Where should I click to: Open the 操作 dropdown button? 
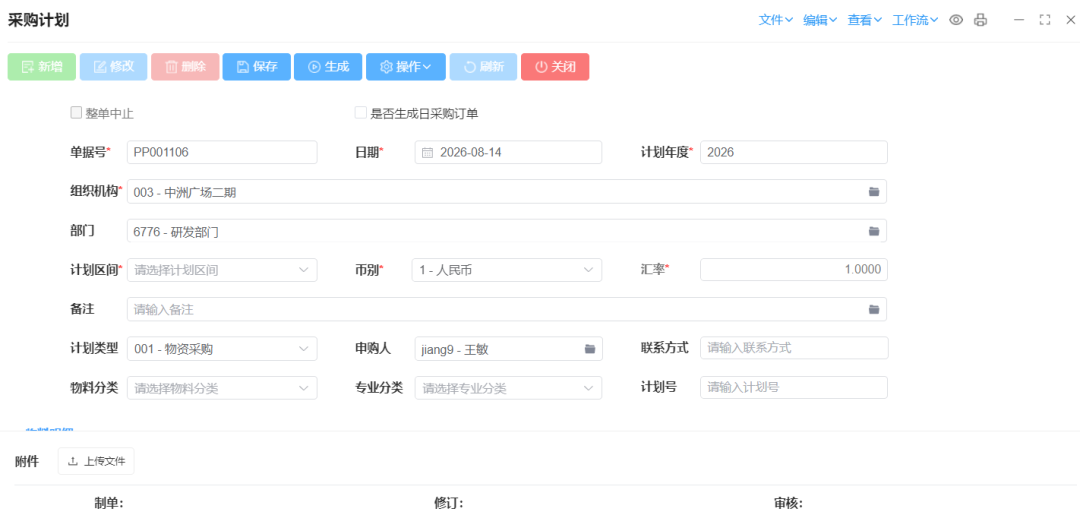[406, 67]
